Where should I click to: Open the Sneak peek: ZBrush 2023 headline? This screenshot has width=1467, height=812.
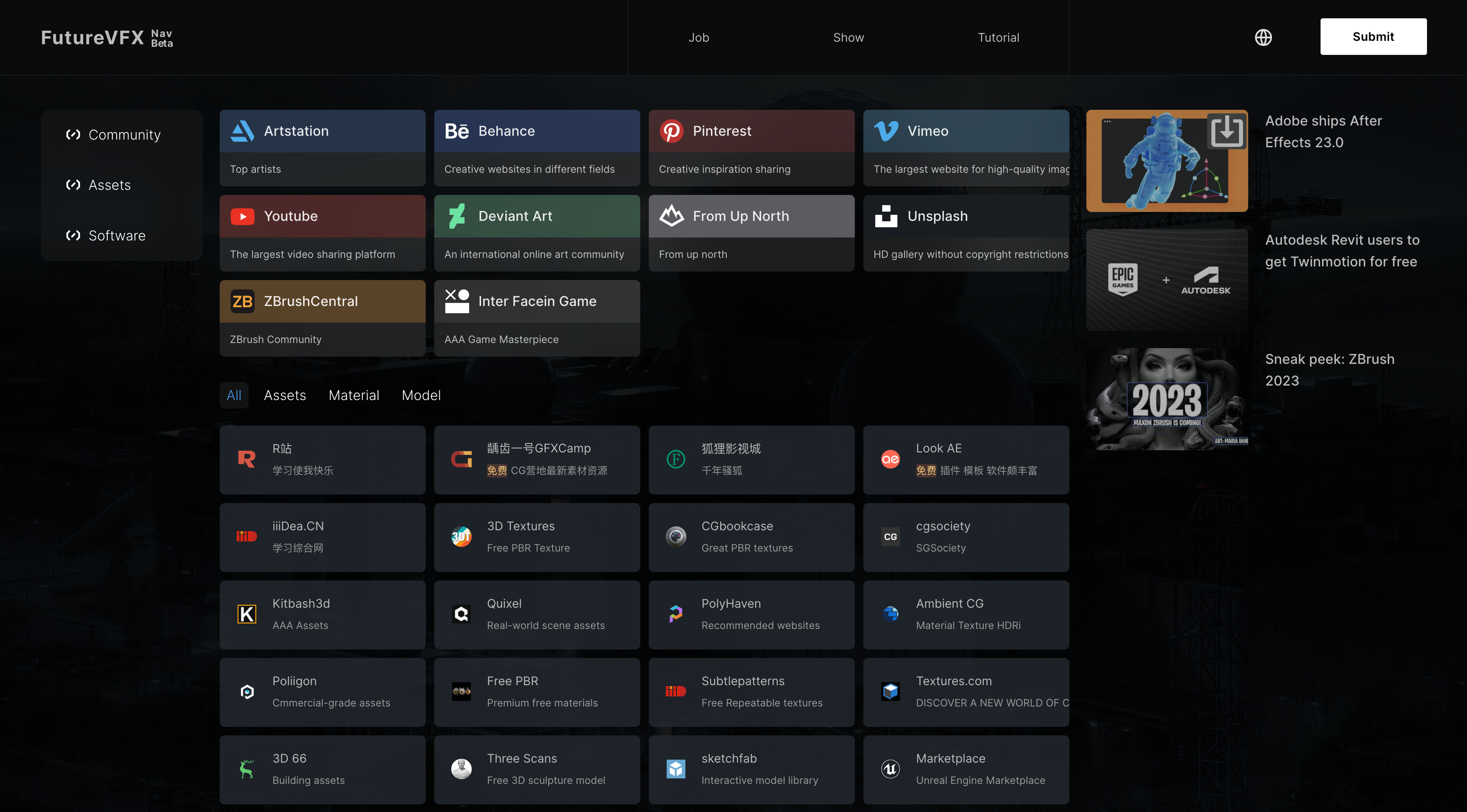click(1329, 369)
